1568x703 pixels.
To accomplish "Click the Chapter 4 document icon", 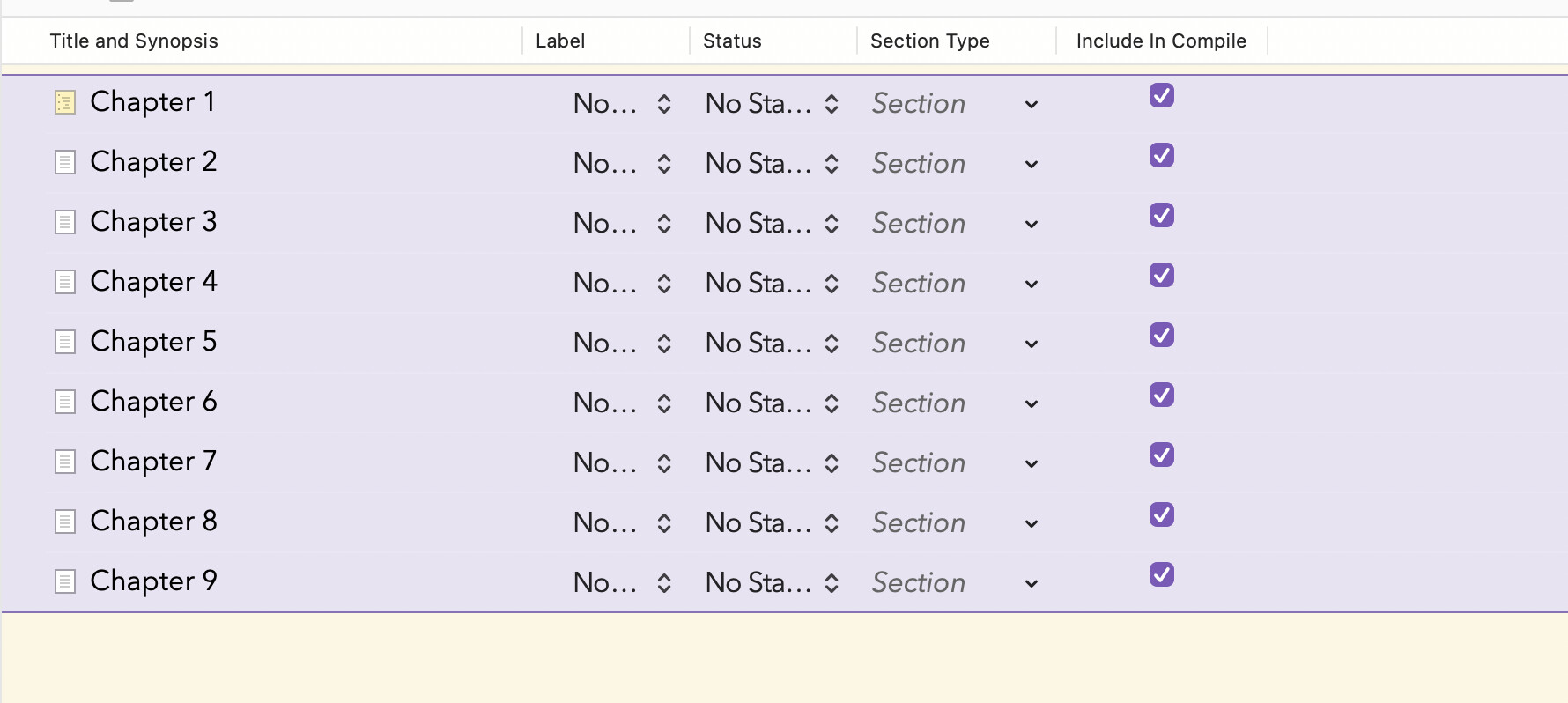I will point(65,283).
